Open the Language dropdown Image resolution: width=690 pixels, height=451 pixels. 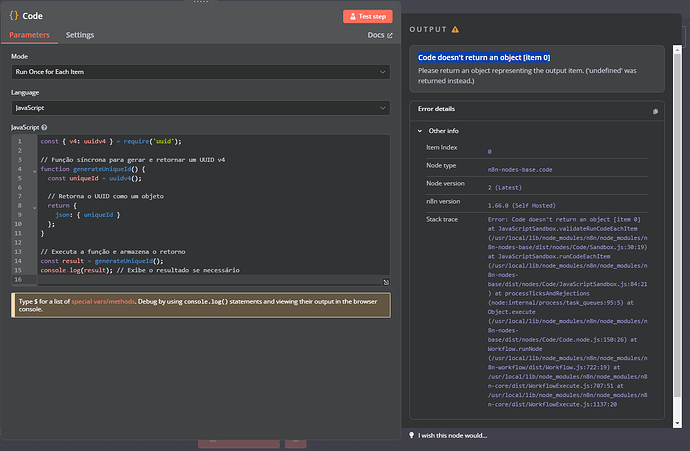coord(201,106)
